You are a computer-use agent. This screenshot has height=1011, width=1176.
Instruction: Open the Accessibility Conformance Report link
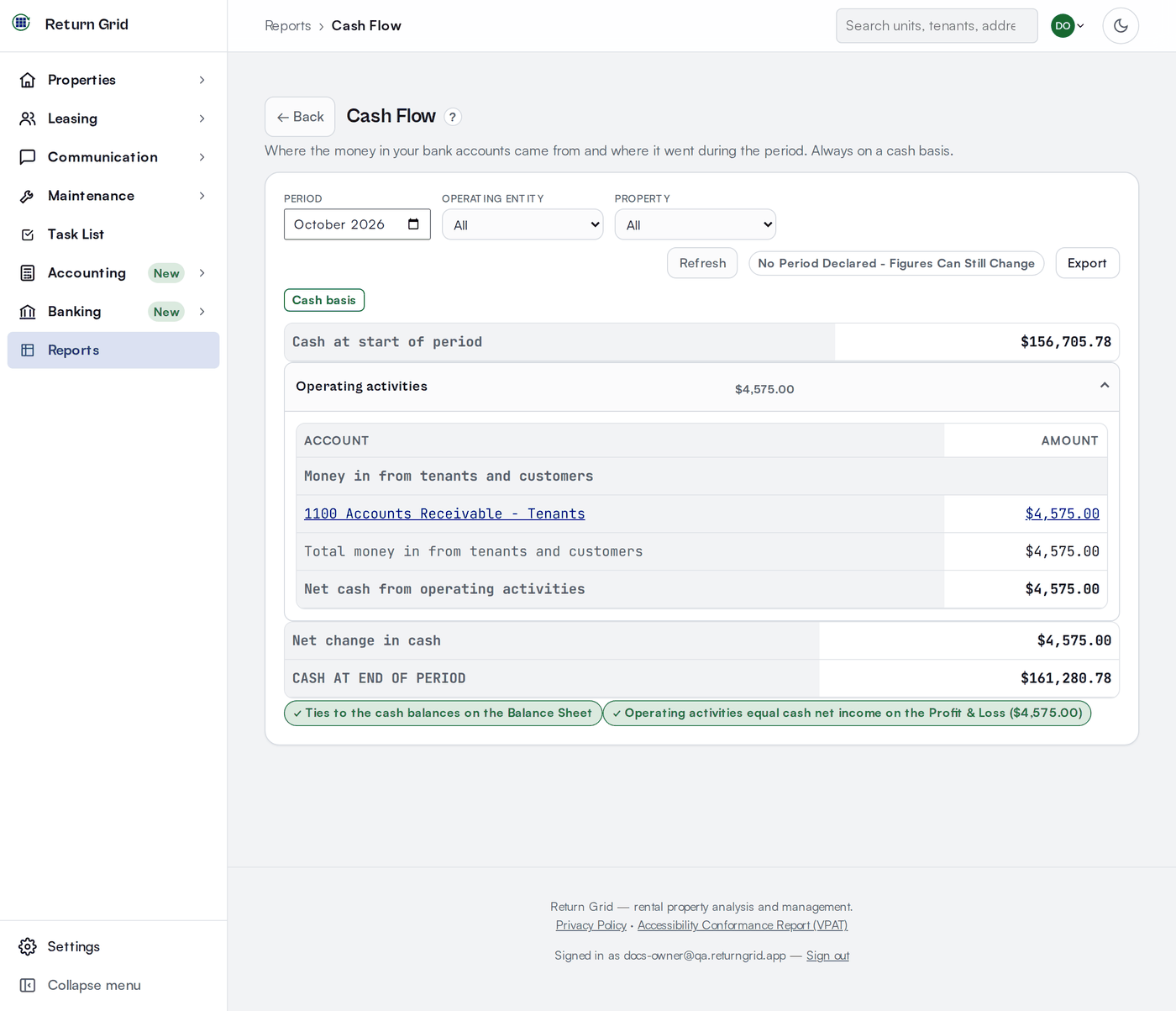pyautogui.click(x=743, y=925)
